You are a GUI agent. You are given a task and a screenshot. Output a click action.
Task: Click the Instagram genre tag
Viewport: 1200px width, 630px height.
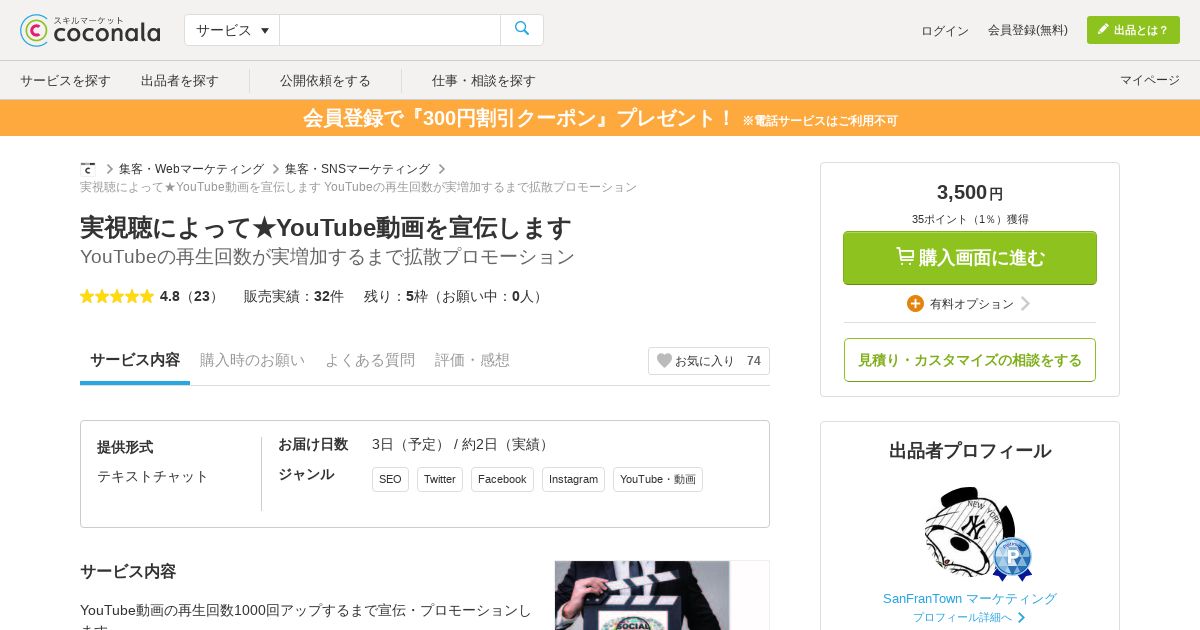point(573,479)
